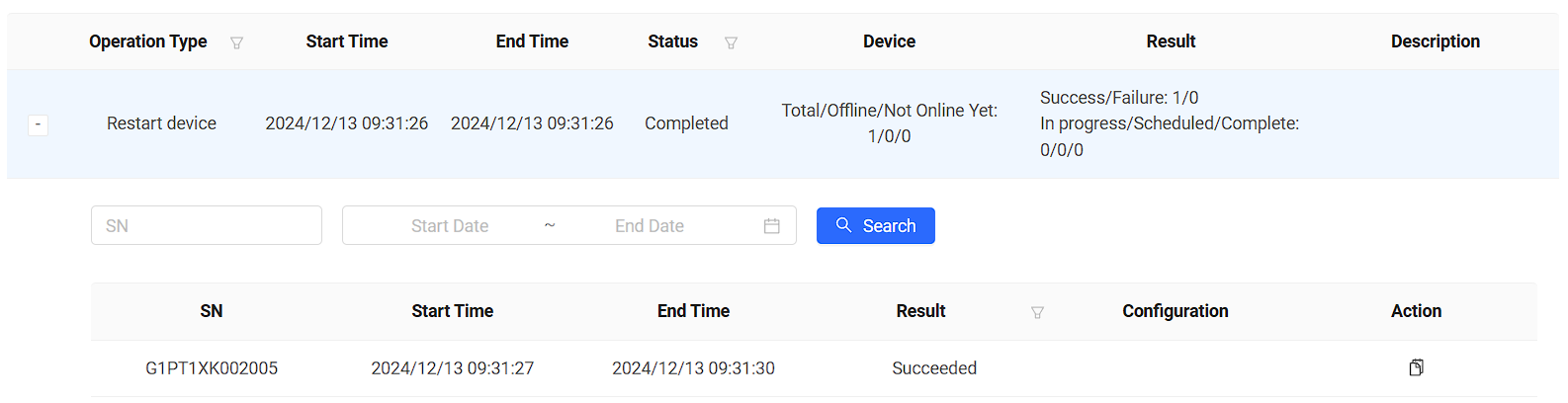Click the Action icon for G1PT1XK002005
1568x403 pixels.
click(x=1416, y=367)
